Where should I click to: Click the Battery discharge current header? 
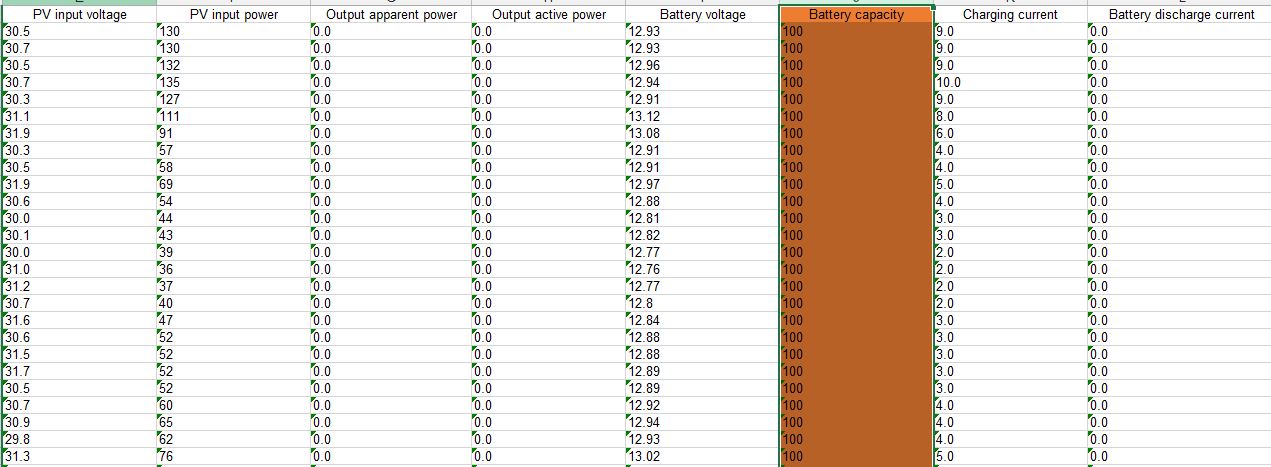click(1180, 15)
